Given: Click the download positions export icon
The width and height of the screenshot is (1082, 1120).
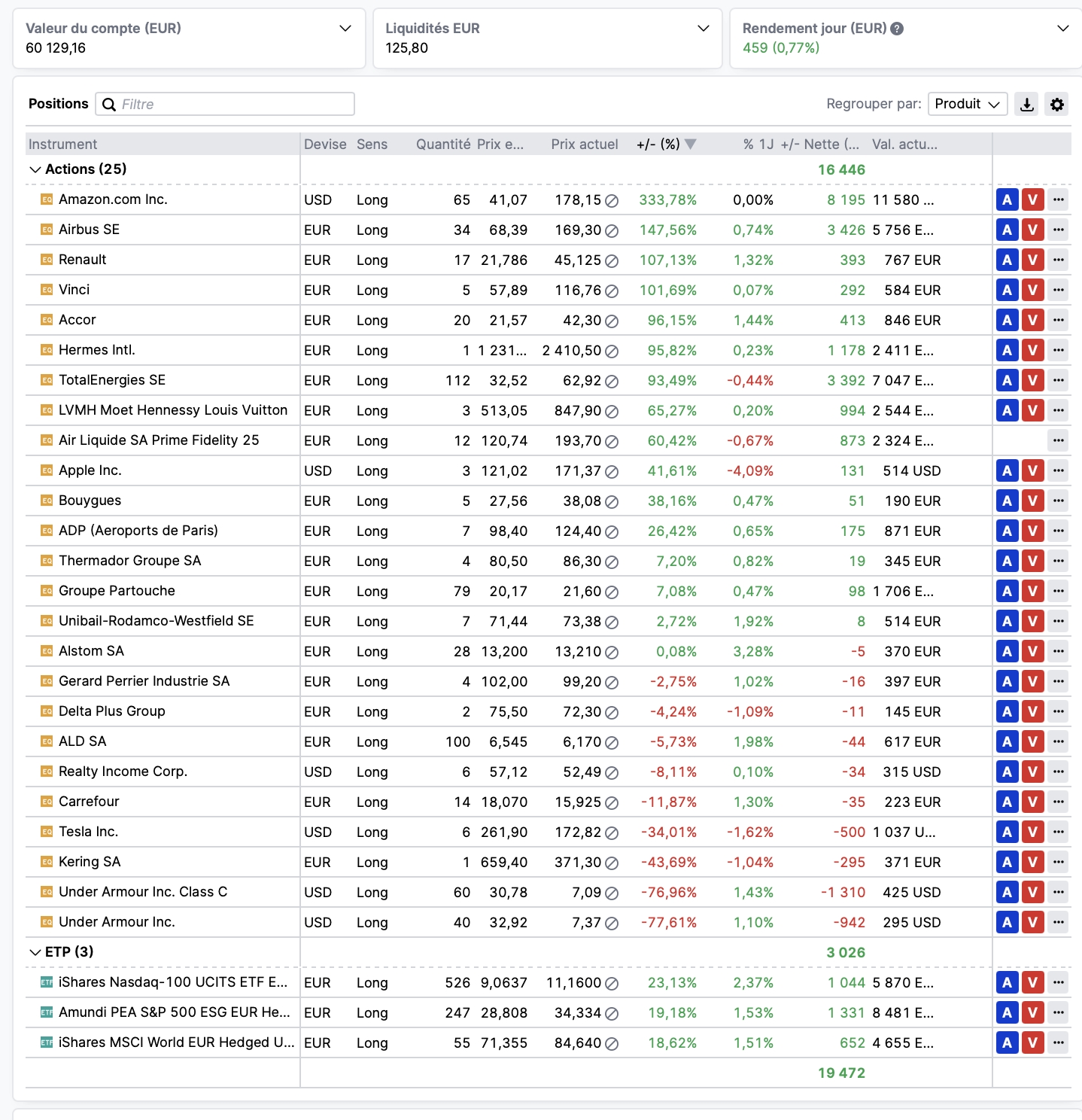Looking at the screenshot, I should [x=1026, y=104].
